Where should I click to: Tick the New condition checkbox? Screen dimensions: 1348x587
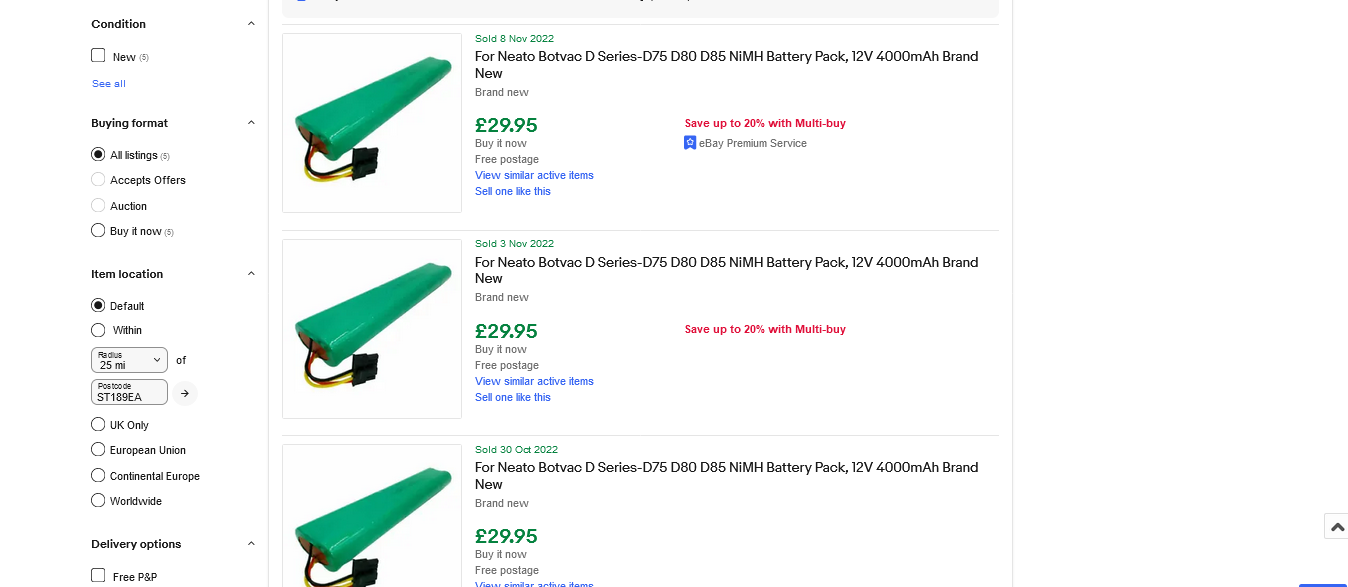point(98,56)
